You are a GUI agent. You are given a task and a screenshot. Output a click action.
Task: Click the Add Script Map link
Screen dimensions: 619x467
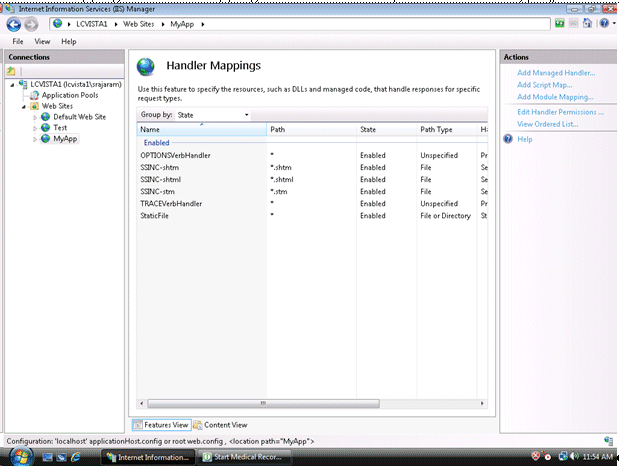click(544, 85)
